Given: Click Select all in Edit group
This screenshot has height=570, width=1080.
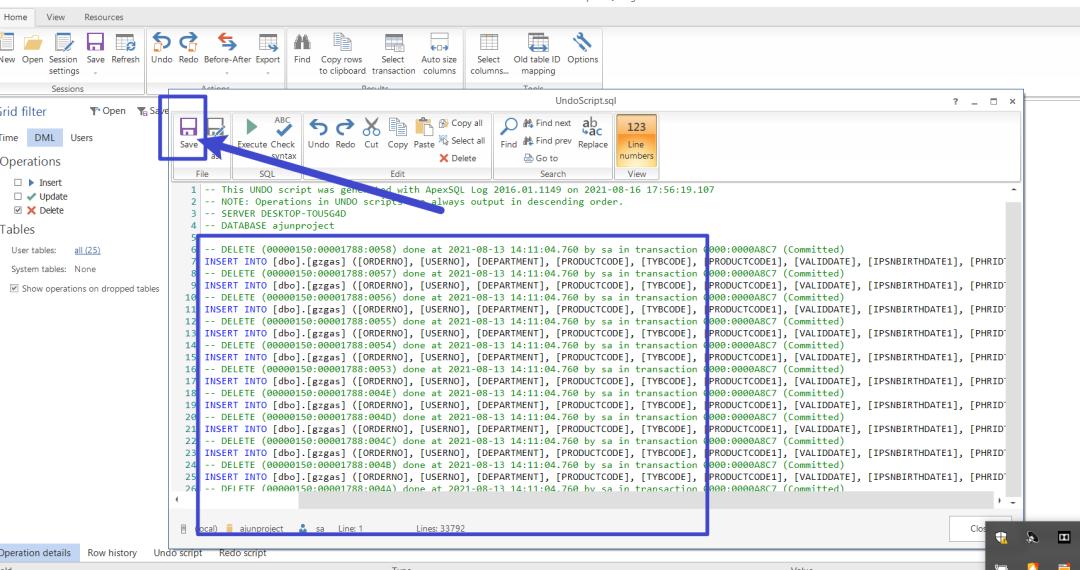Looking at the screenshot, I should (462, 140).
